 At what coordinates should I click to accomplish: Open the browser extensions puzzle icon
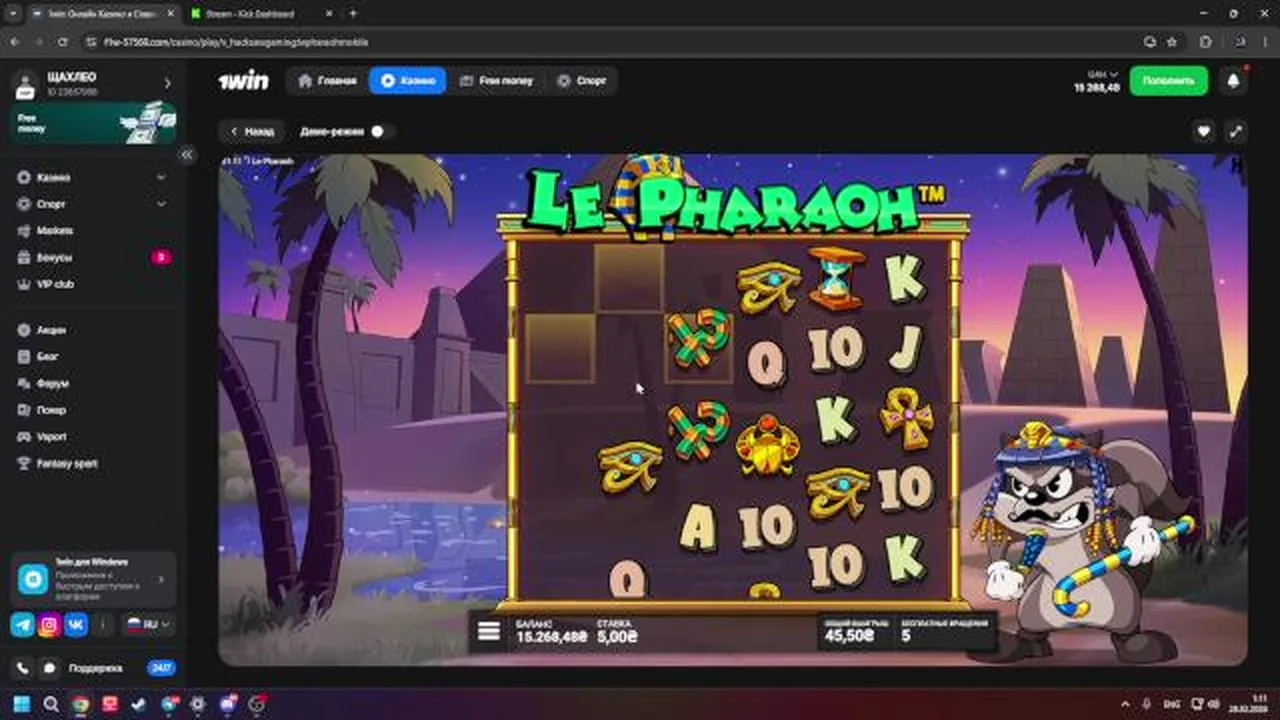click(1204, 42)
